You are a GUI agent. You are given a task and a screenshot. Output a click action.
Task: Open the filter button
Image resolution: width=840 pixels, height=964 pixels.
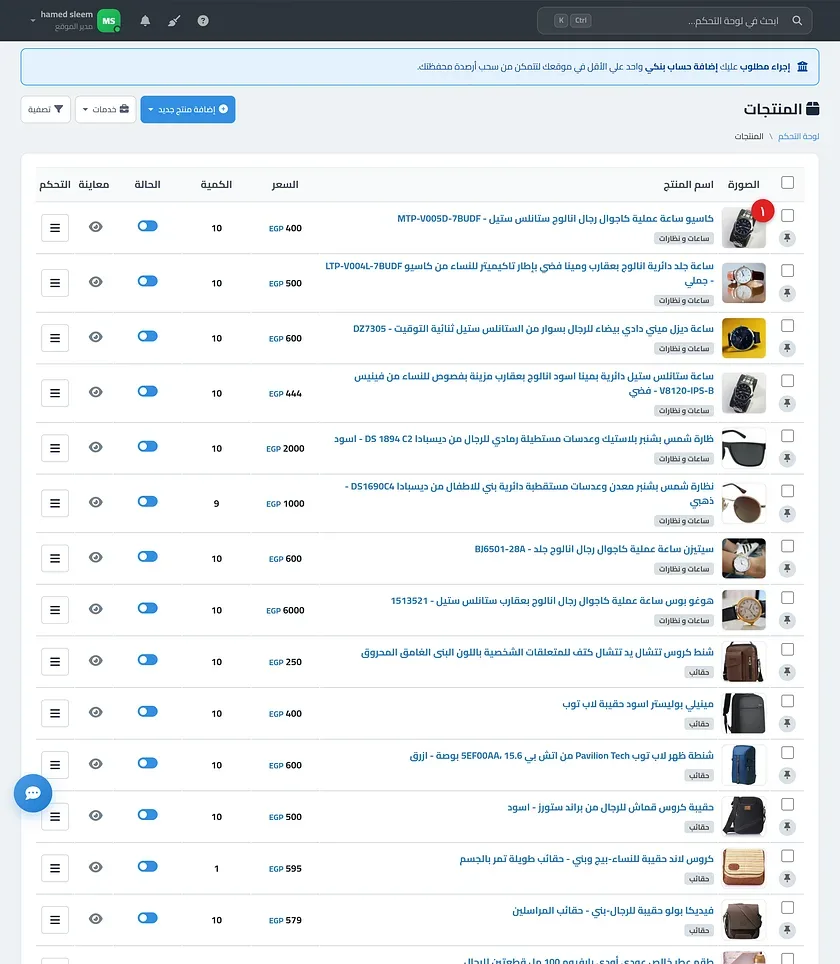[x=46, y=109]
